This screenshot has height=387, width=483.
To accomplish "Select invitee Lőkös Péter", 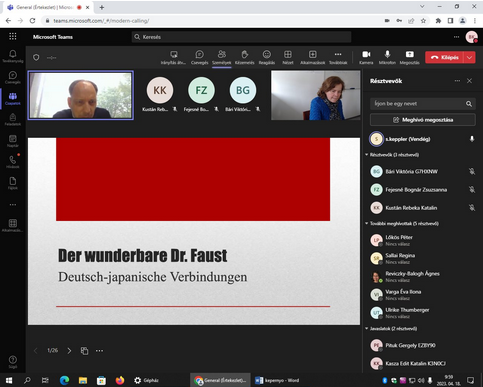I will (423, 240).
